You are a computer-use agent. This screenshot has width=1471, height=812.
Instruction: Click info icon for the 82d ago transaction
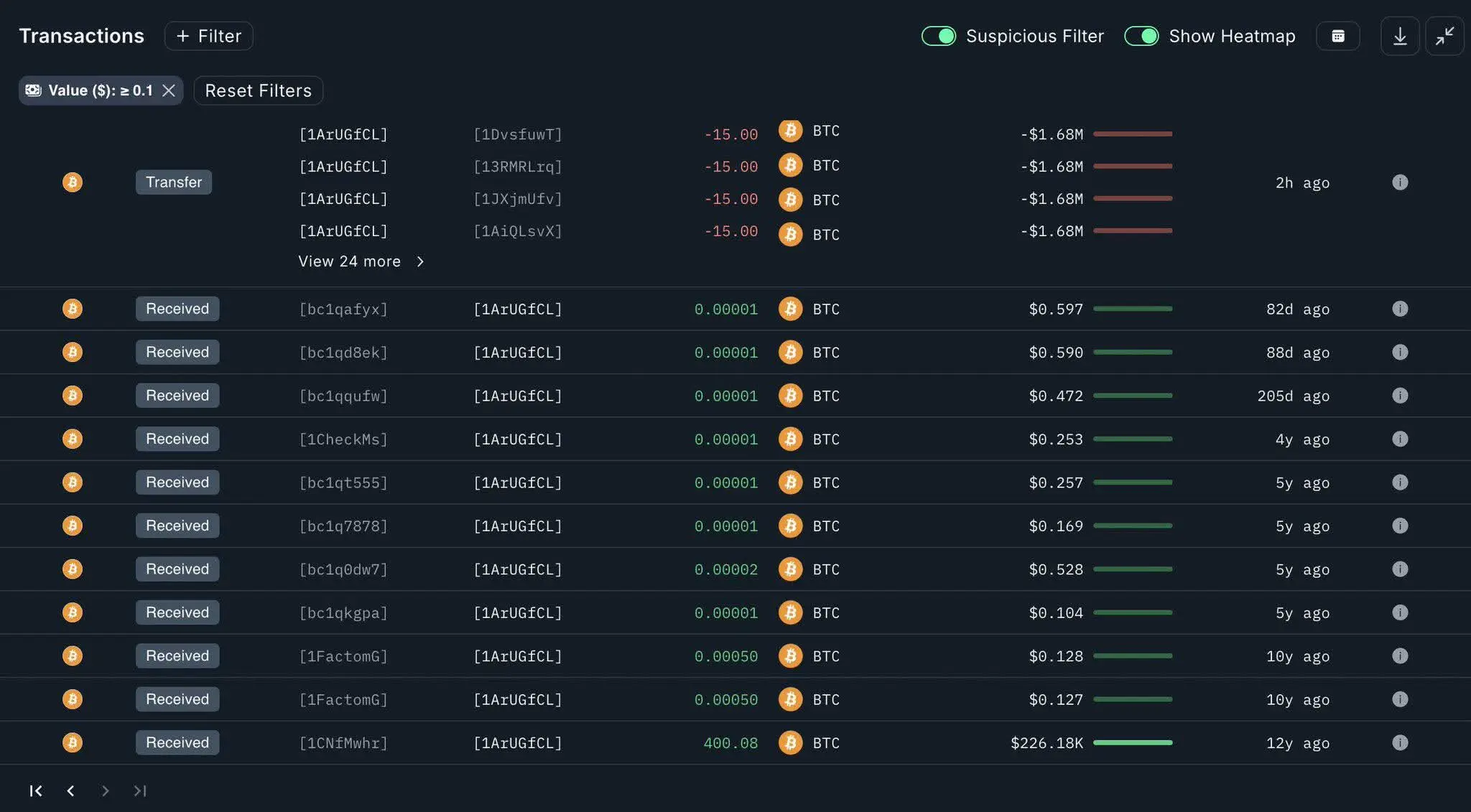[x=1399, y=309]
